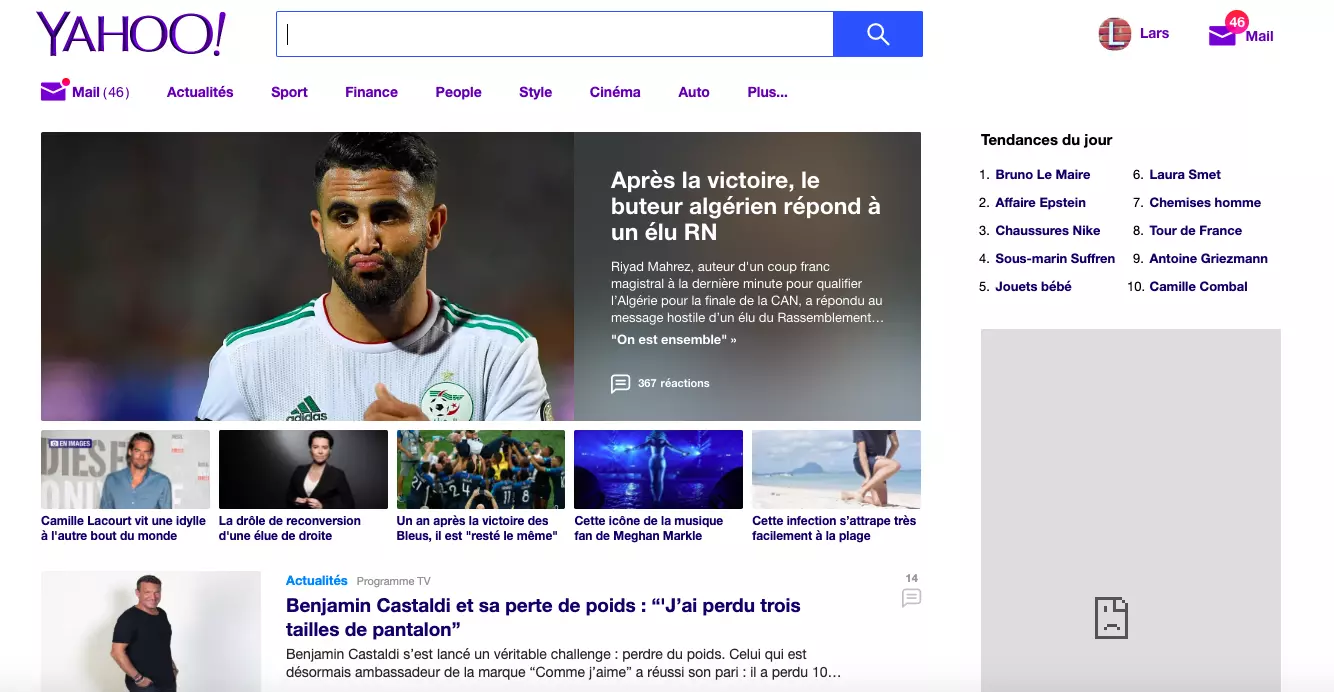Open the Camille Lacourt thumbnail image

click(125, 469)
